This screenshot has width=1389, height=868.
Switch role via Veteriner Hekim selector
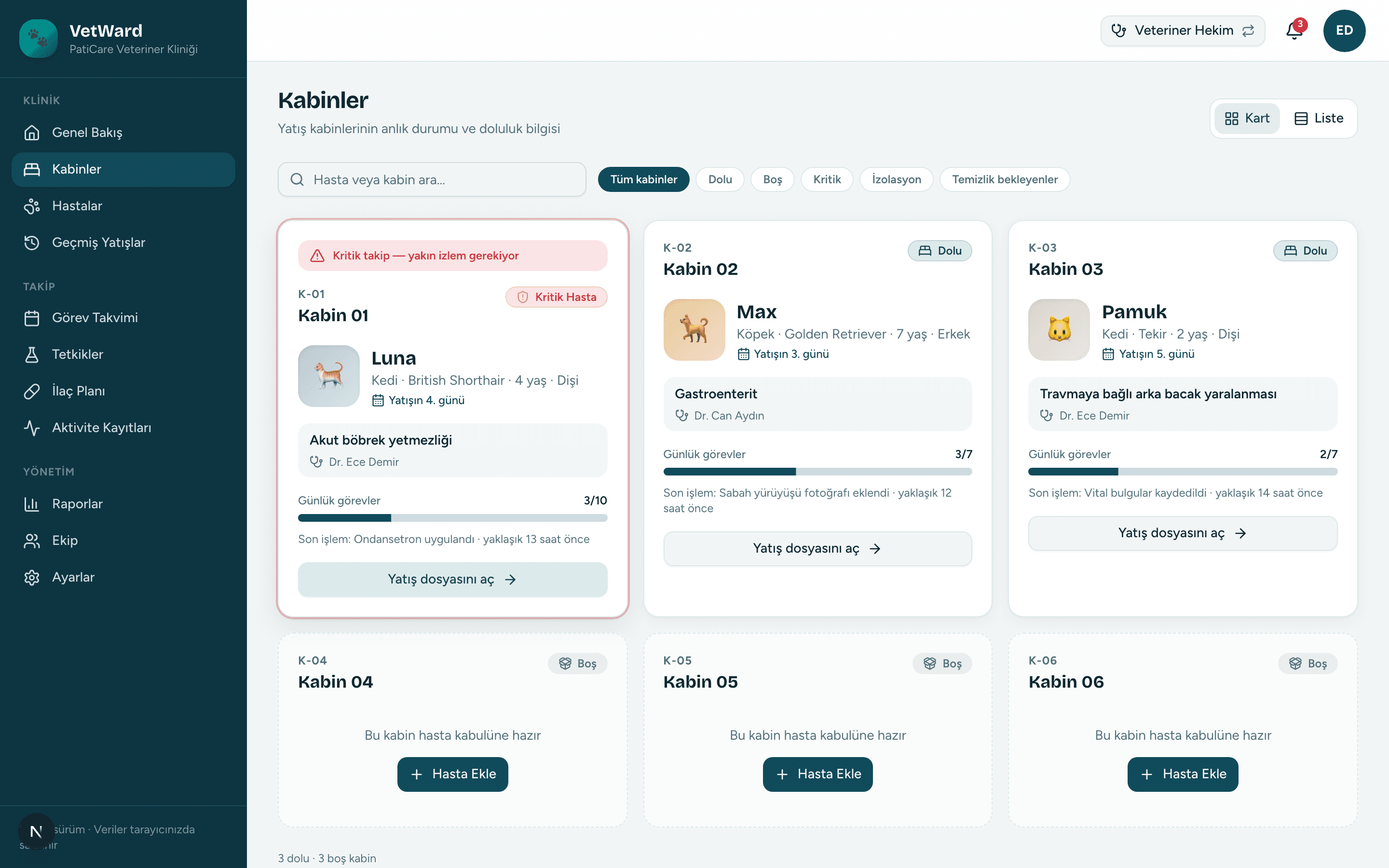pos(1183,30)
